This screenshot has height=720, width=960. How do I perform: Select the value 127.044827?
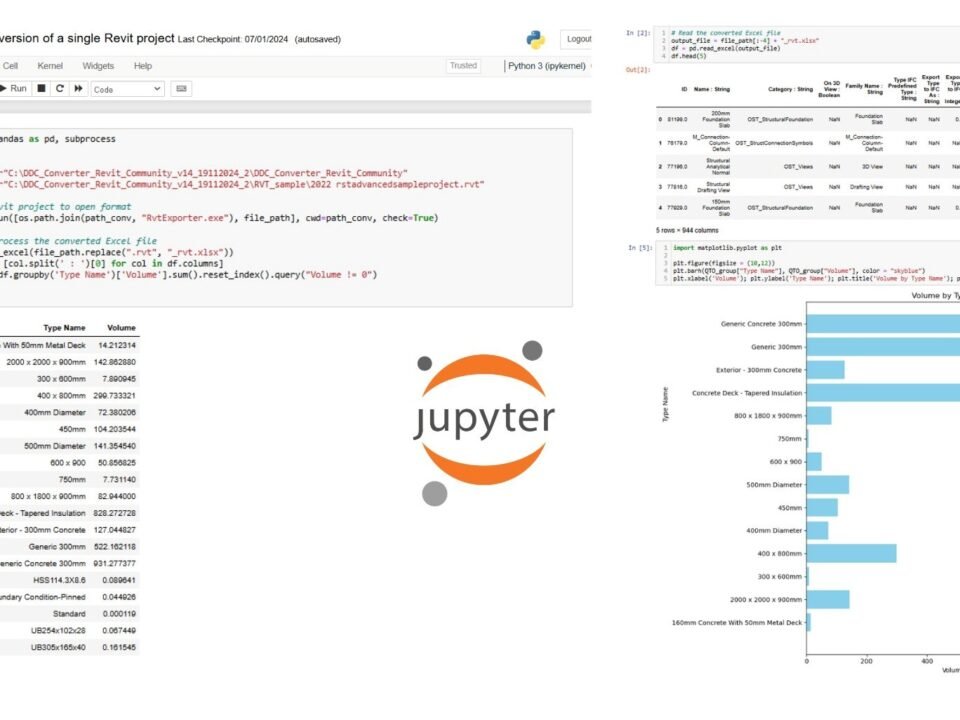coord(114,530)
